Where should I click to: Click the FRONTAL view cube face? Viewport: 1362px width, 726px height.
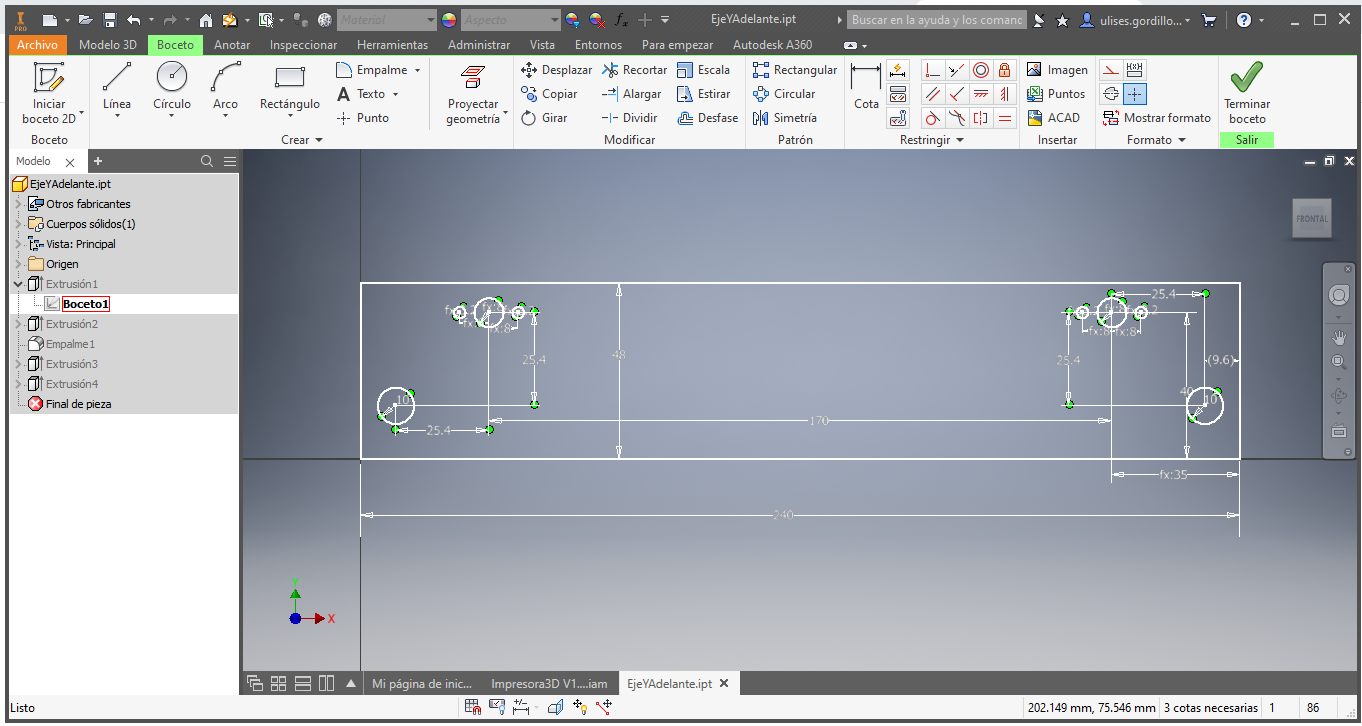tap(1312, 219)
